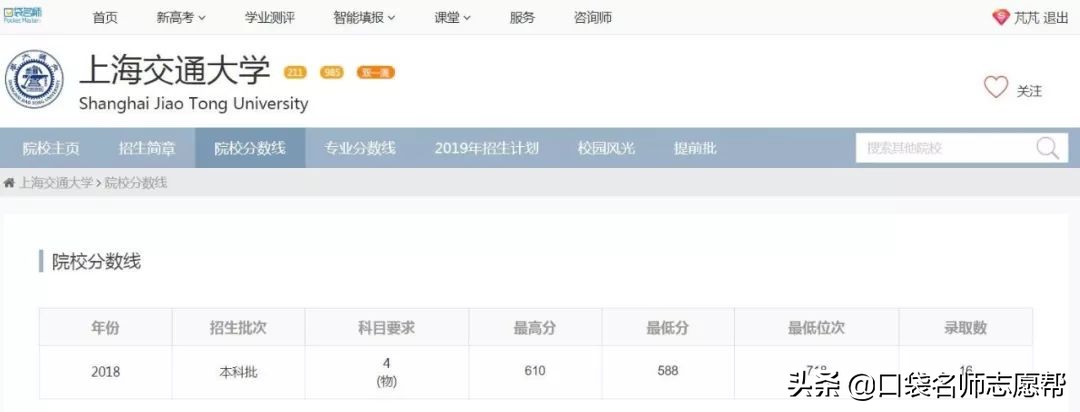Open the 服务 menu item

point(522,19)
